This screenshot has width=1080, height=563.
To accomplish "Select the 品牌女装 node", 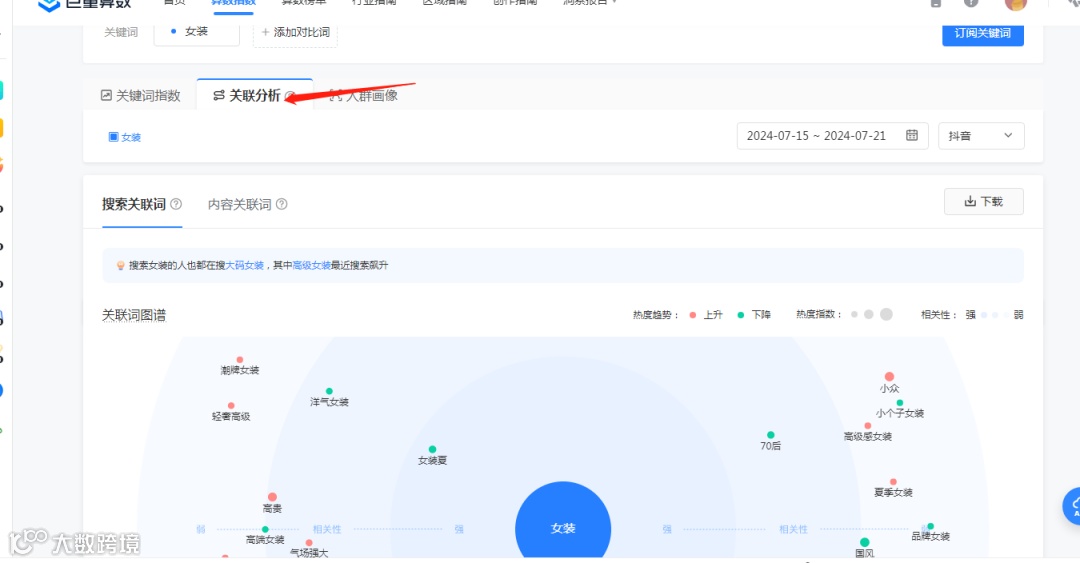I will (931, 526).
